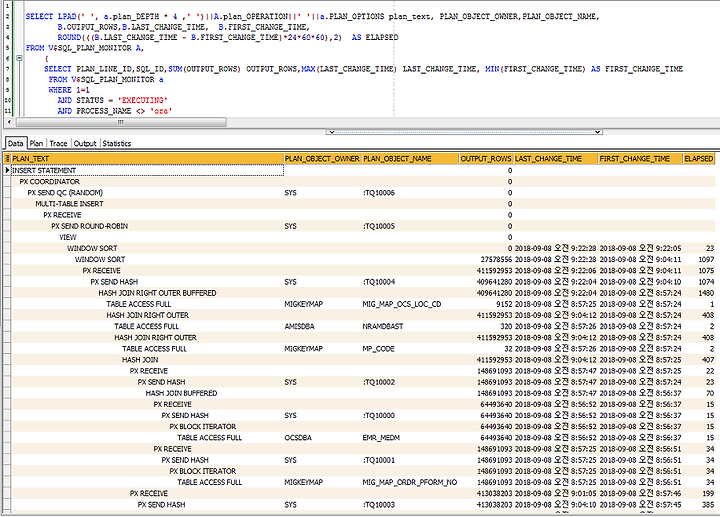The width and height of the screenshot is (720, 517).
Task: Open the Trace tab
Action: 58,143
